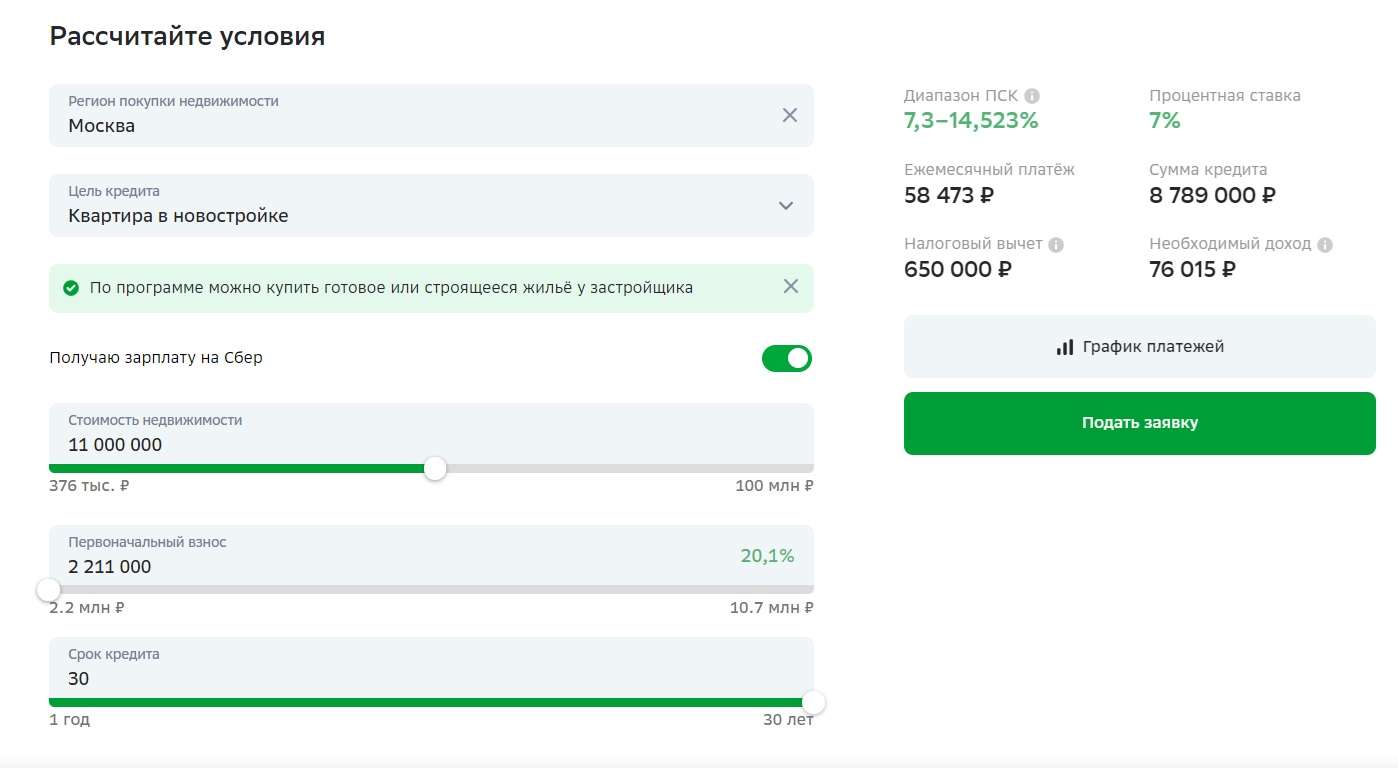Click the green checkmark notice icon

(x=71, y=288)
